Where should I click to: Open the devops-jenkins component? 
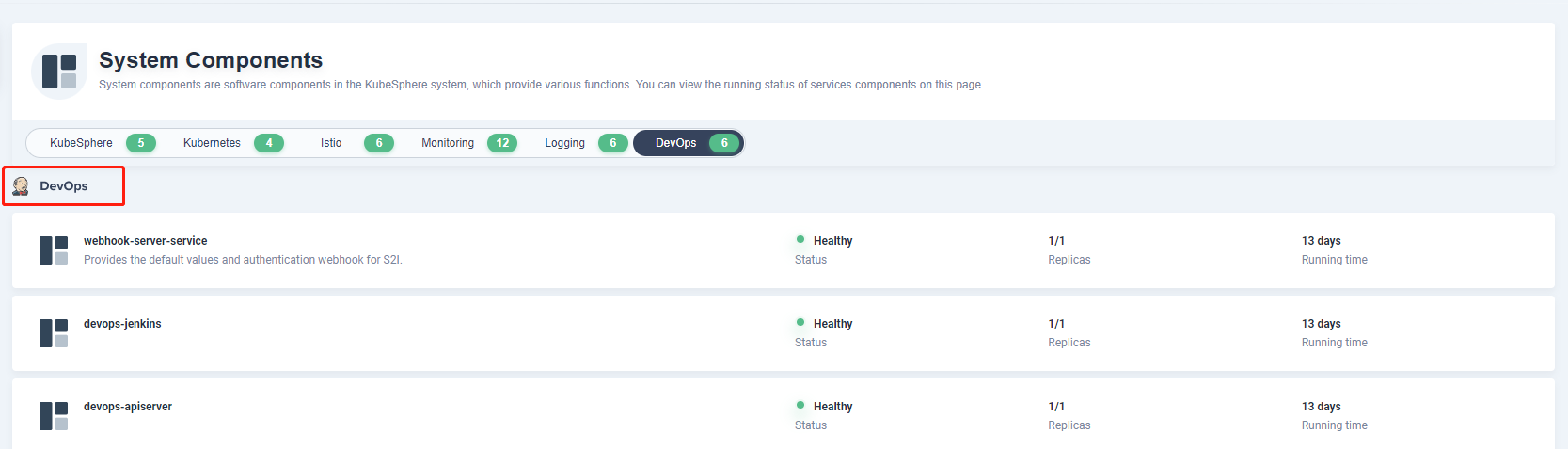click(x=122, y=324)
